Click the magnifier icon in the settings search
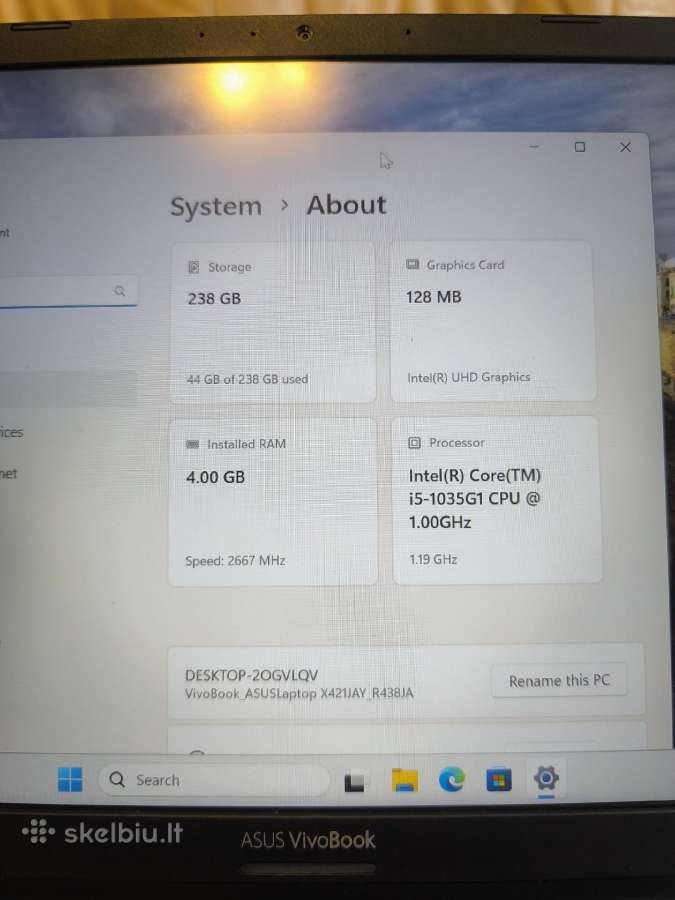This screenshot has height=900, width=675. (x=119, y=290)
